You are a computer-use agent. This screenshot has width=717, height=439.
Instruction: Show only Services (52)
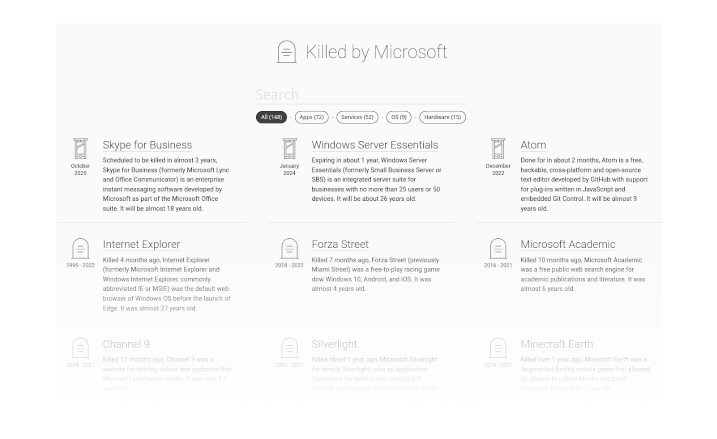(x=357, y=117)
